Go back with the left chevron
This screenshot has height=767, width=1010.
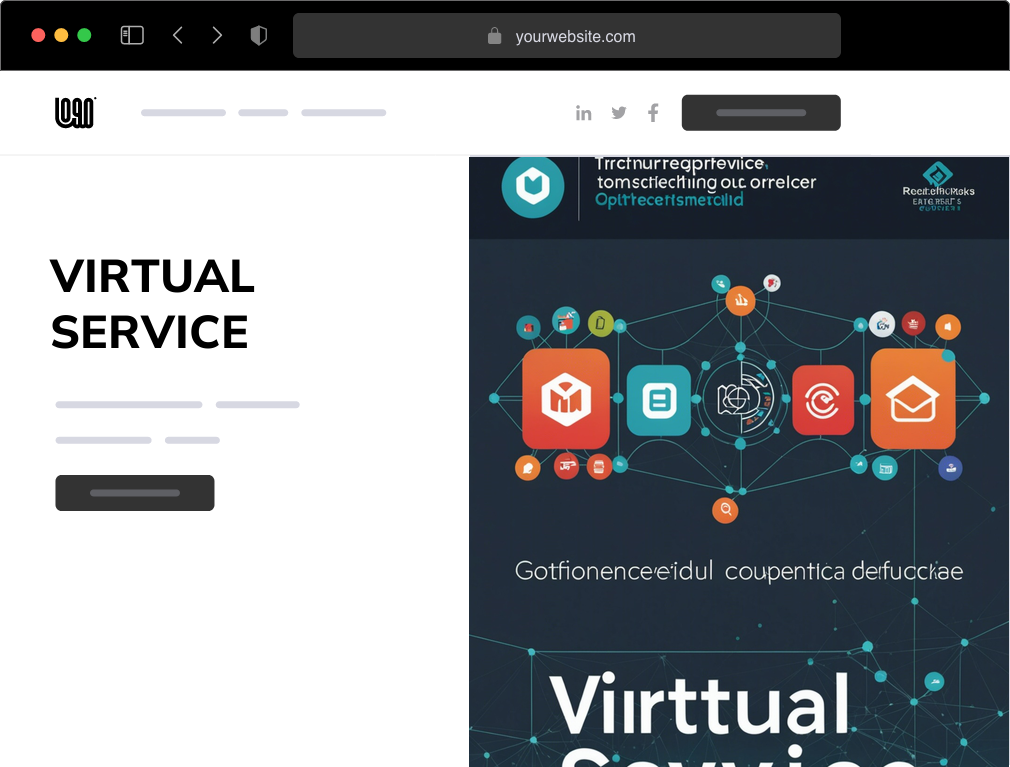[x=178, y=35]
